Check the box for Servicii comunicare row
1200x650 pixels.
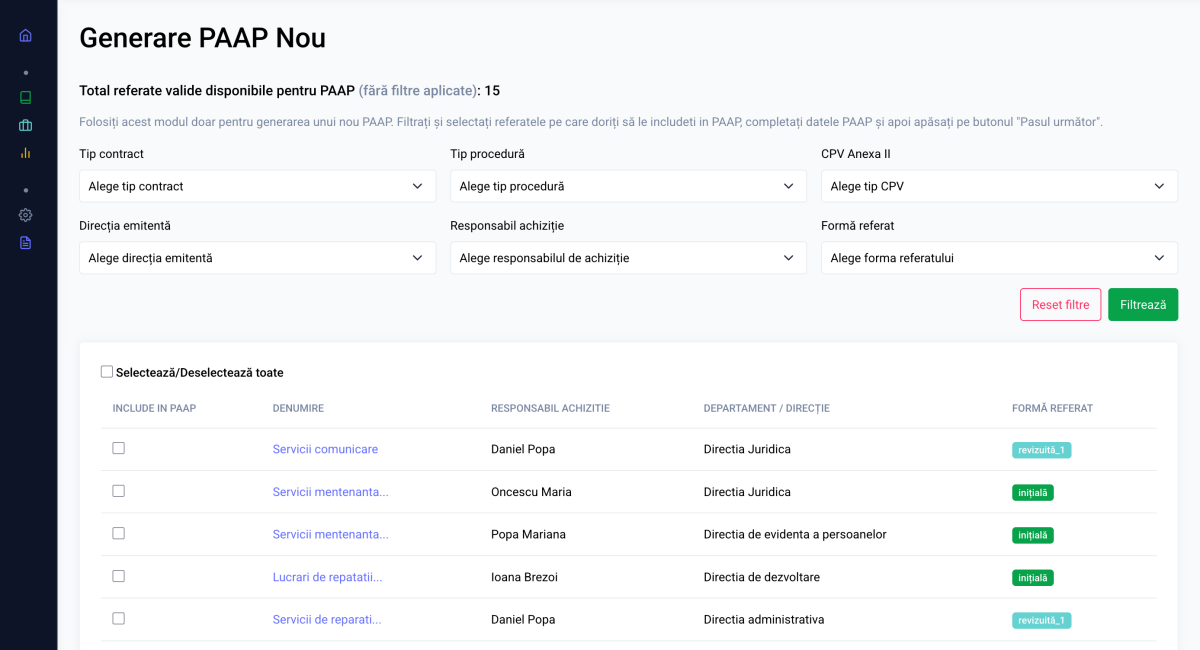(119, 448)
